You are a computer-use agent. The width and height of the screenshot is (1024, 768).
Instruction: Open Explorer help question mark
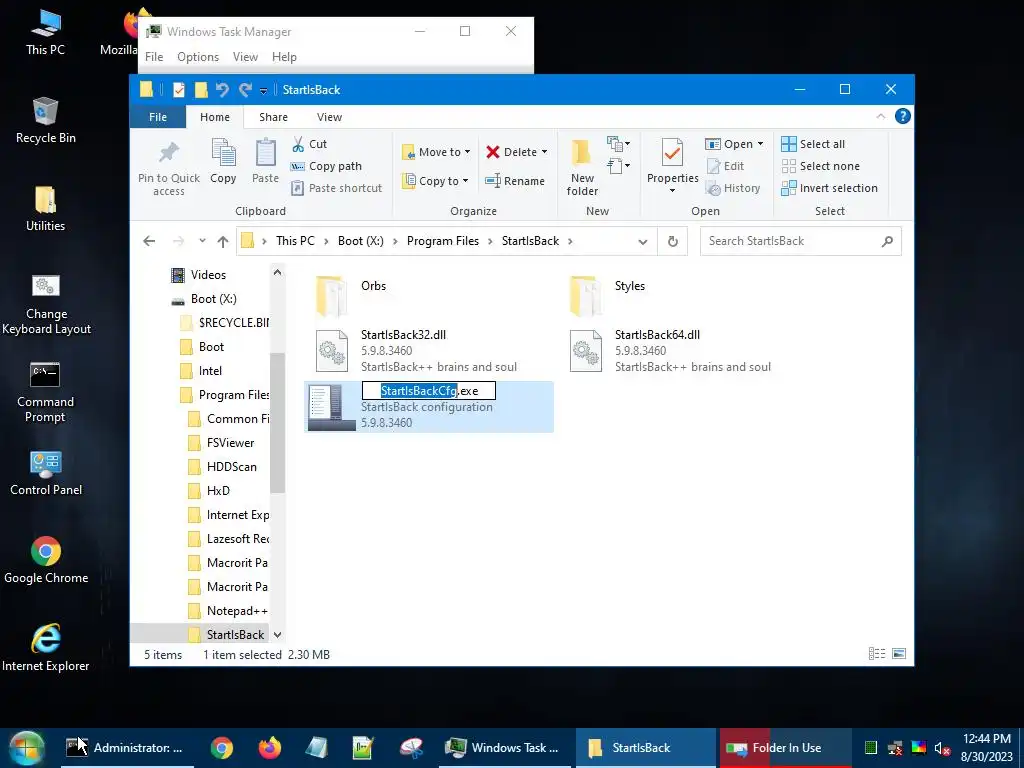(903, 116)
